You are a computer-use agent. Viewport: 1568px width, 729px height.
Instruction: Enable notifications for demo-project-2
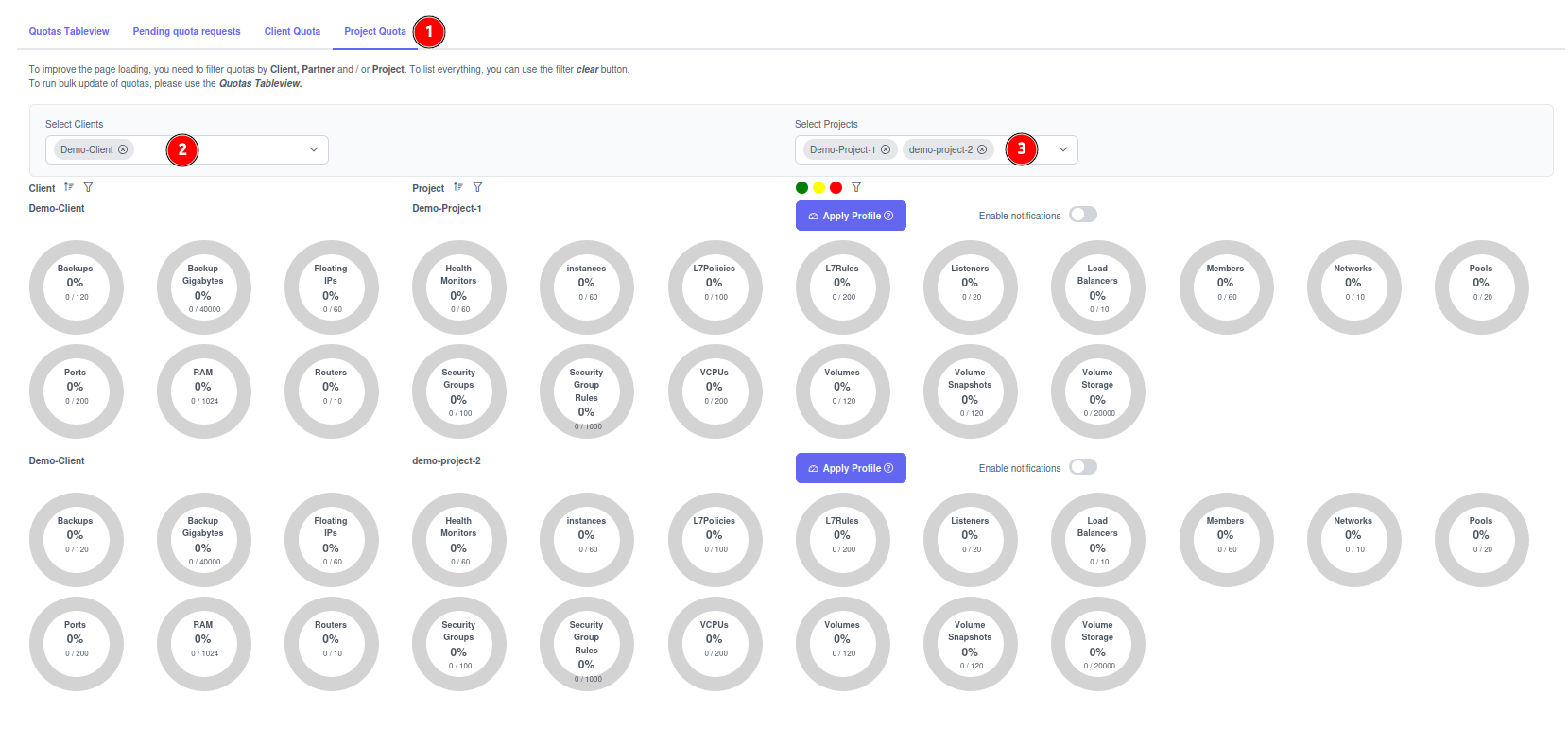[x=1082, y=467]
